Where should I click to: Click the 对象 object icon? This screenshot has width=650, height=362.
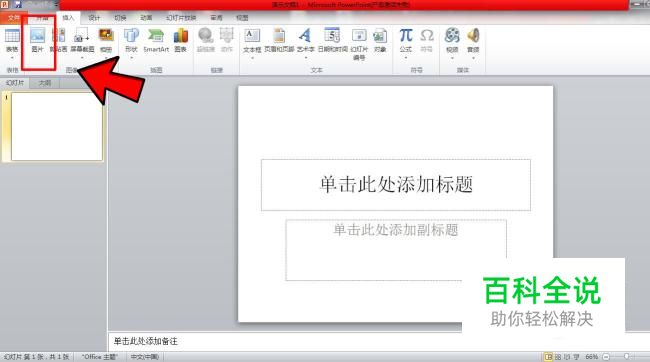click(380, 36)
